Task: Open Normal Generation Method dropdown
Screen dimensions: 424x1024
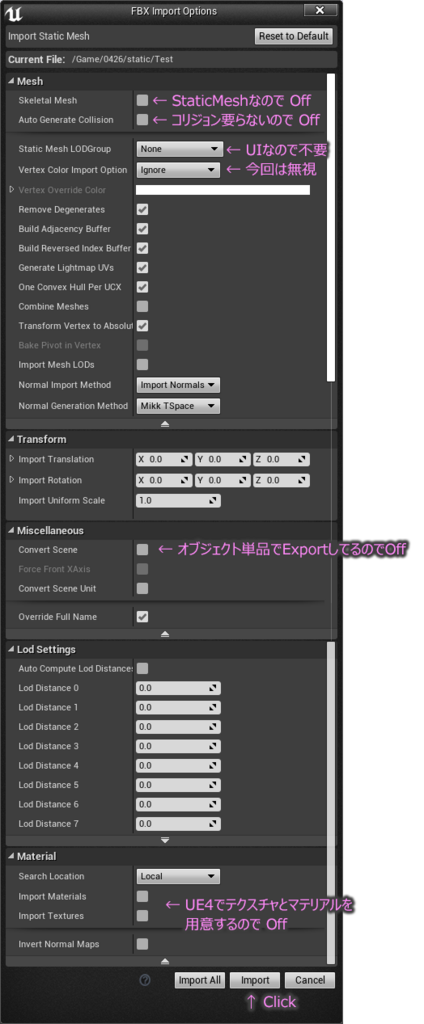Action: (178, 406)
